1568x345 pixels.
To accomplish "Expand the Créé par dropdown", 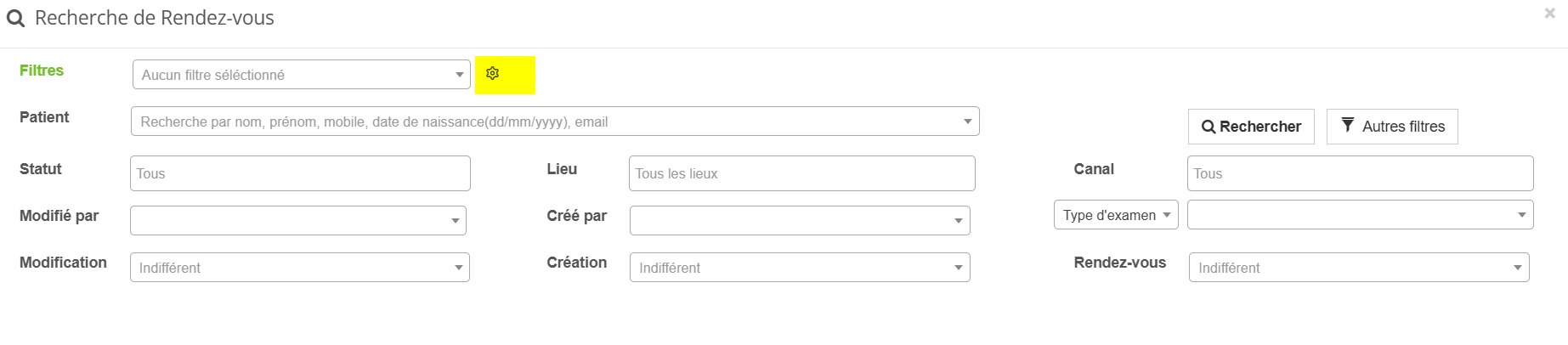I will coord(799,220).
